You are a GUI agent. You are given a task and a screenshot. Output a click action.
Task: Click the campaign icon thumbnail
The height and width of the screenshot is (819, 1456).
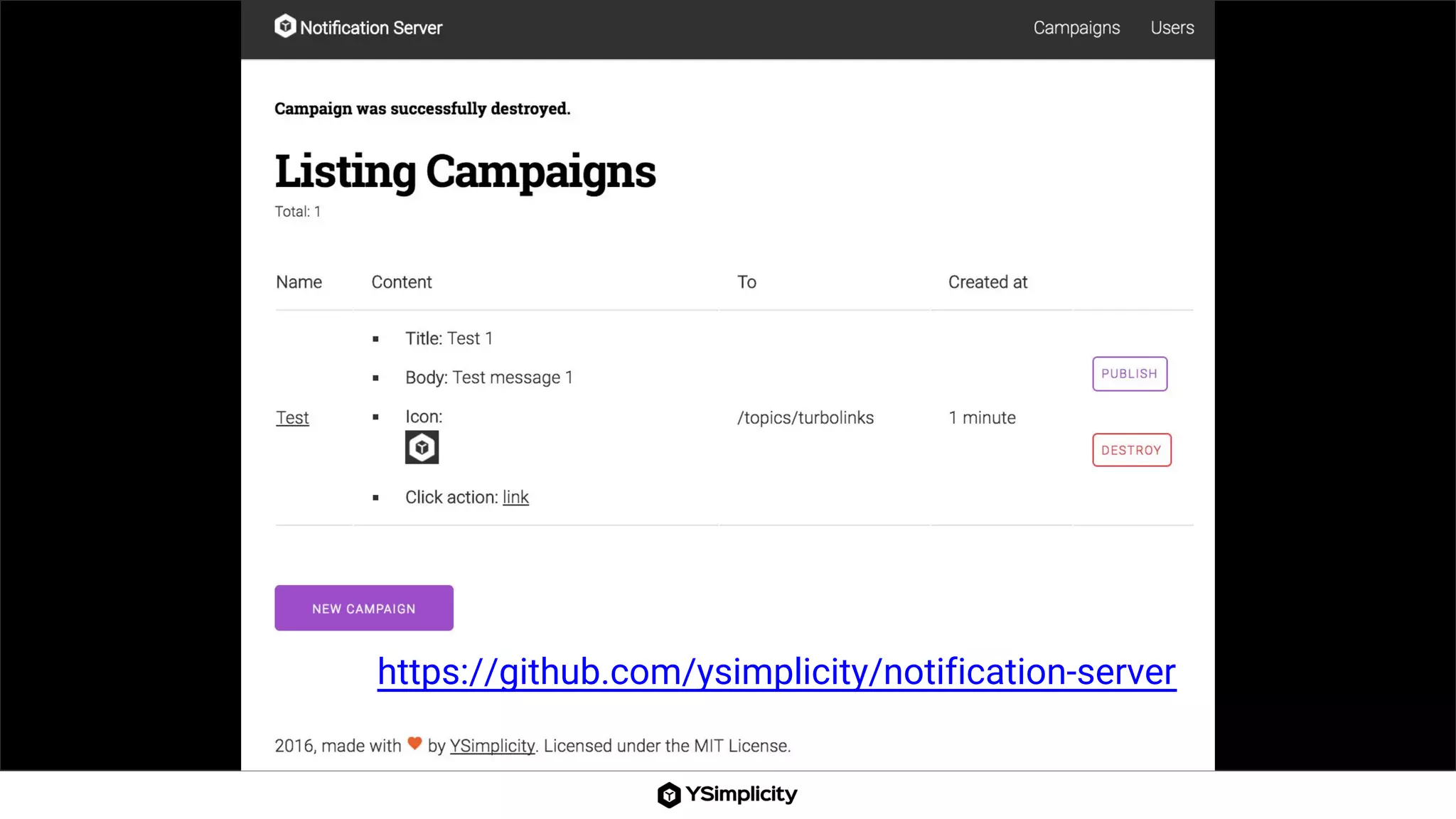[422, 447]
